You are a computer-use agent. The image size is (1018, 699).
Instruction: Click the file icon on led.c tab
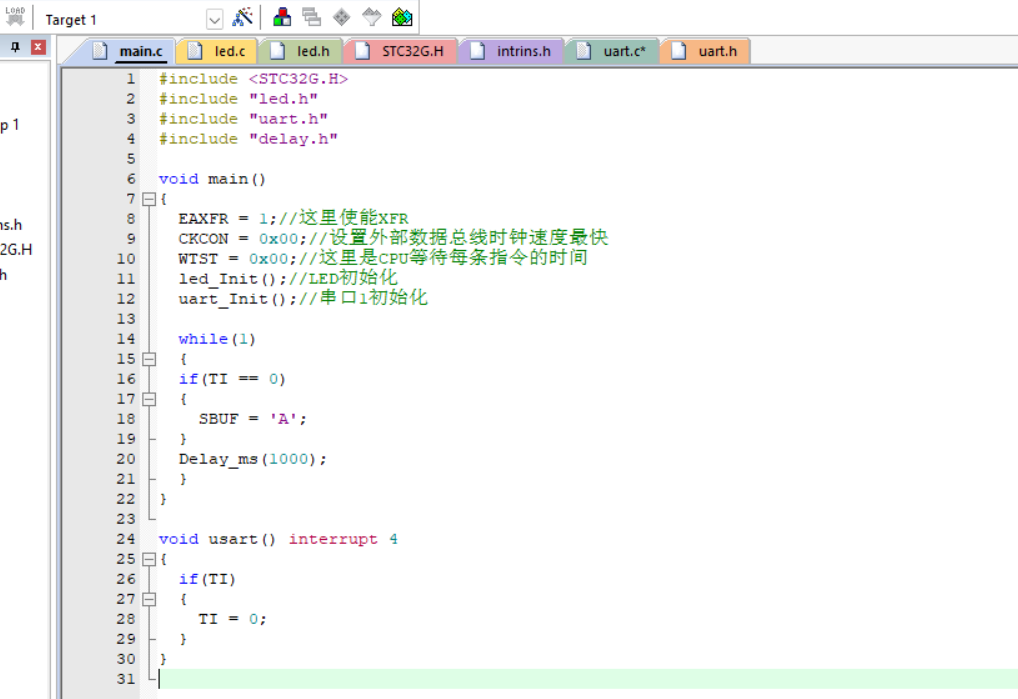pyautogui.click(x=195, y=51)
